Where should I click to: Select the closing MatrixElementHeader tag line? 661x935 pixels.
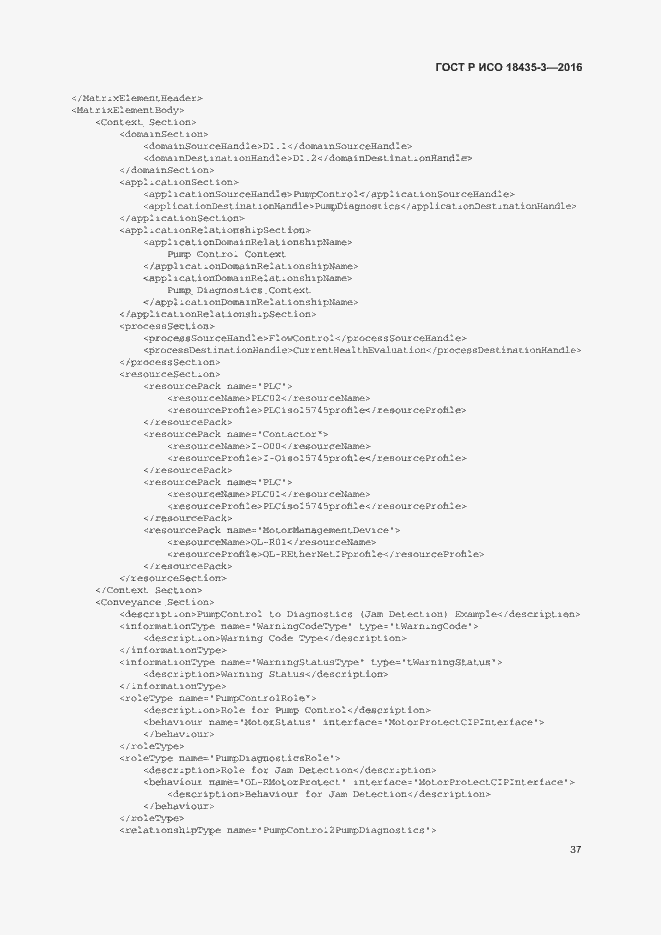pos(136,98)
